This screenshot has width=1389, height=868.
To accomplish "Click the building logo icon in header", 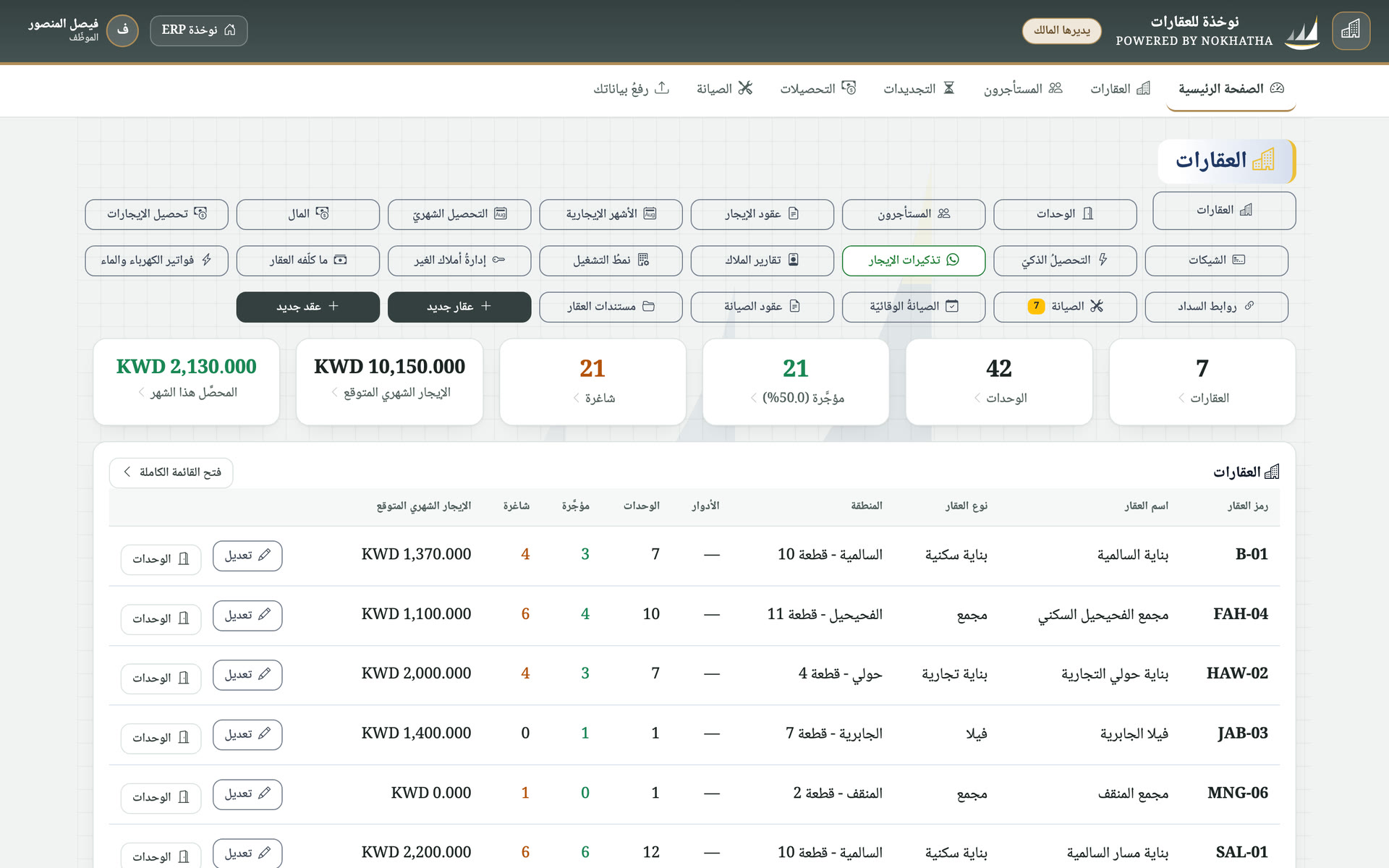I will click(1350, 30).
